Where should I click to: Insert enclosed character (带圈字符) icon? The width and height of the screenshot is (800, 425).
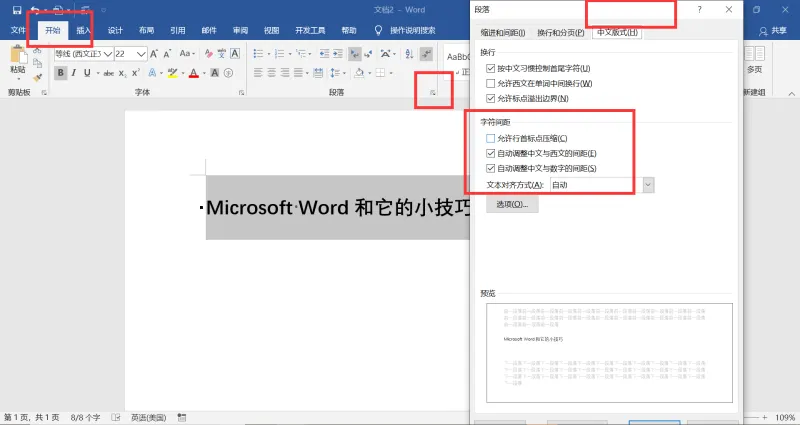228,73
